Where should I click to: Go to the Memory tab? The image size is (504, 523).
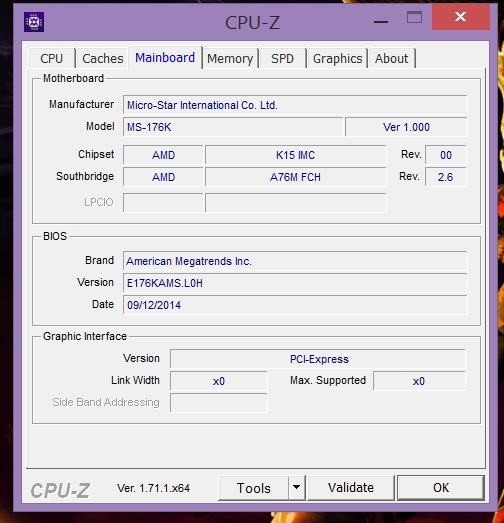230,59
